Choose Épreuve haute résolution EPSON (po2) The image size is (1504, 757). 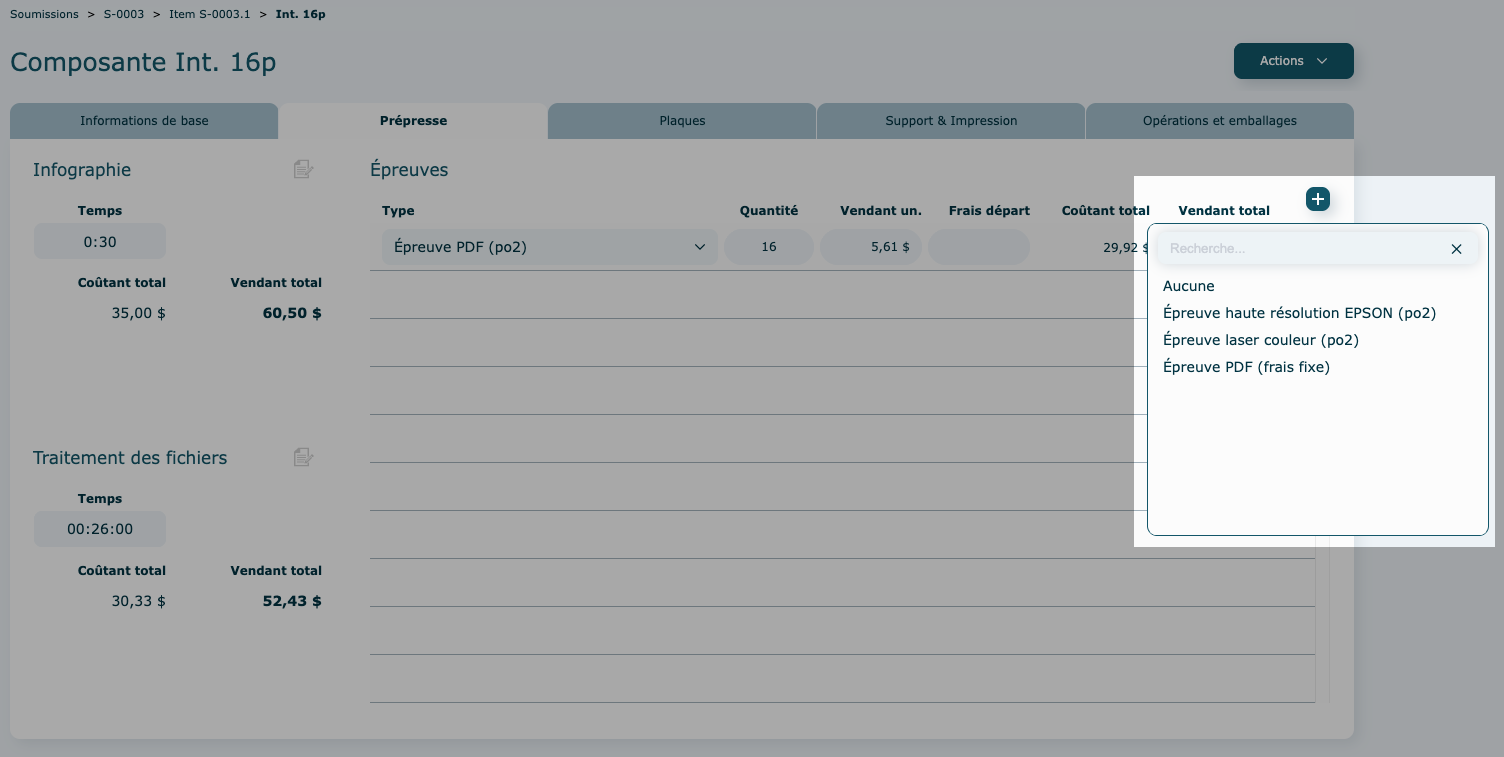click(x=1299, y=313)
